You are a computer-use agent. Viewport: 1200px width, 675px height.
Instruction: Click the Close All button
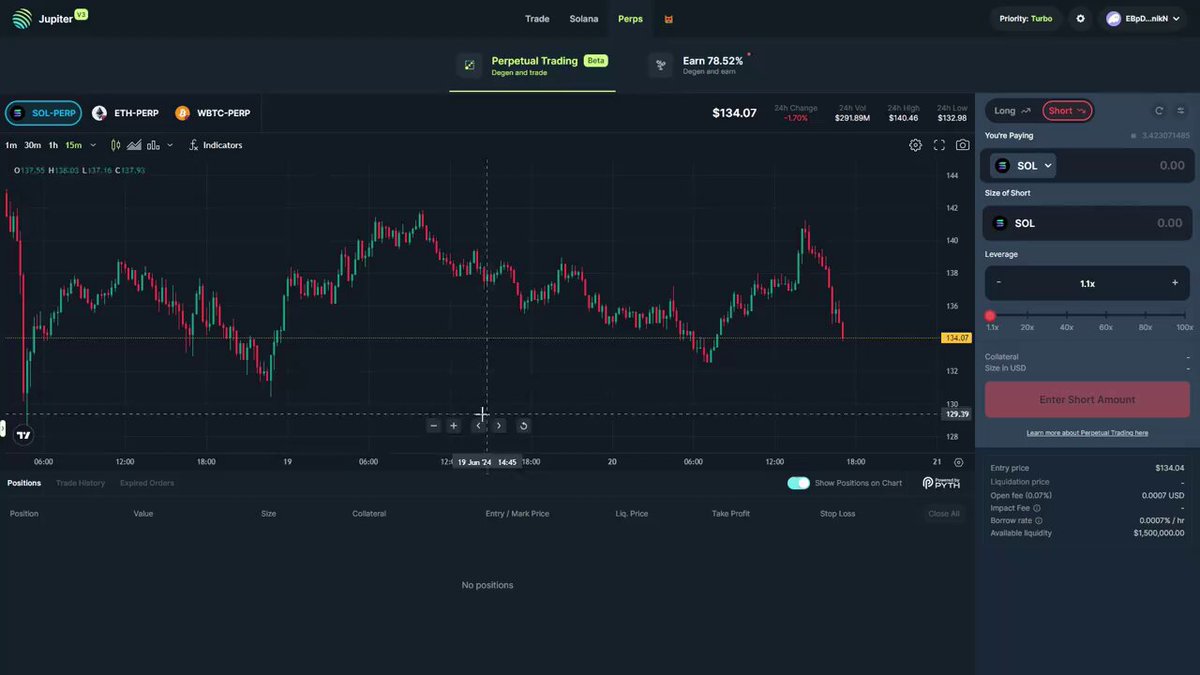(x=944, y=514)
